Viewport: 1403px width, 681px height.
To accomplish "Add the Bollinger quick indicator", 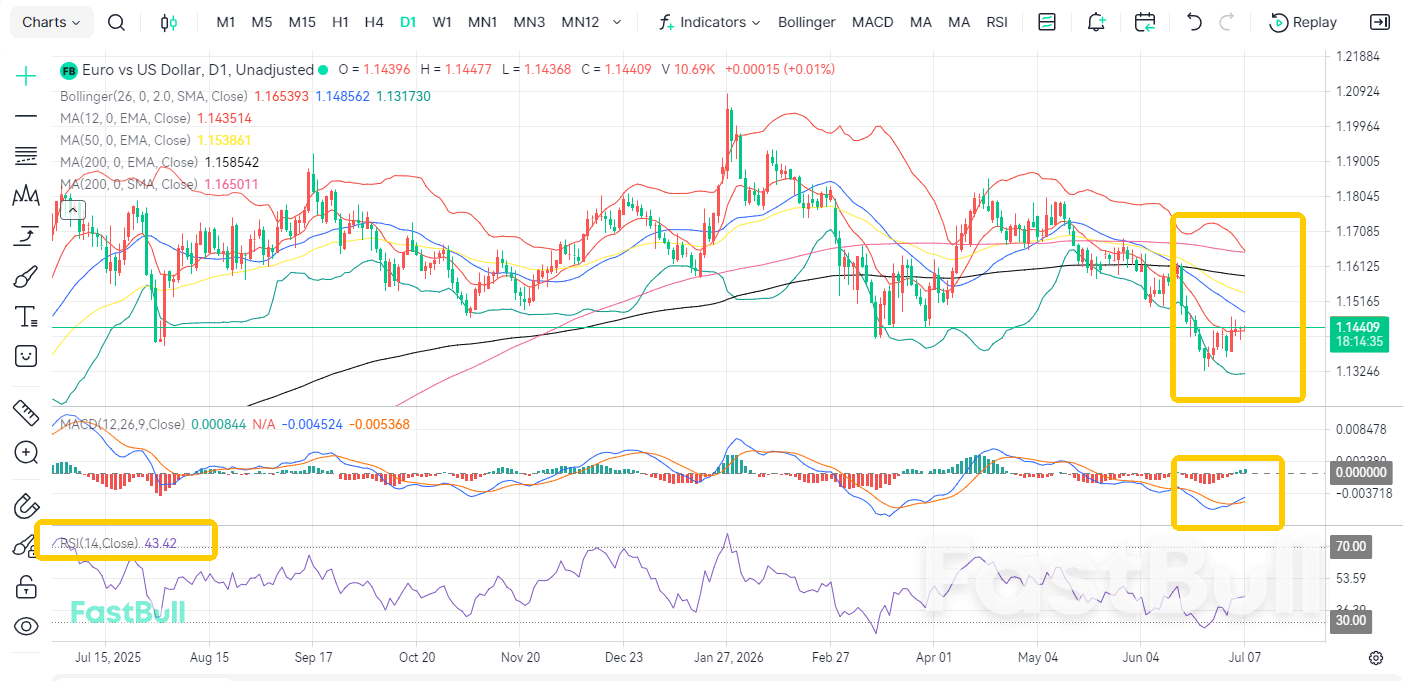I will click(x=806, y=22).
